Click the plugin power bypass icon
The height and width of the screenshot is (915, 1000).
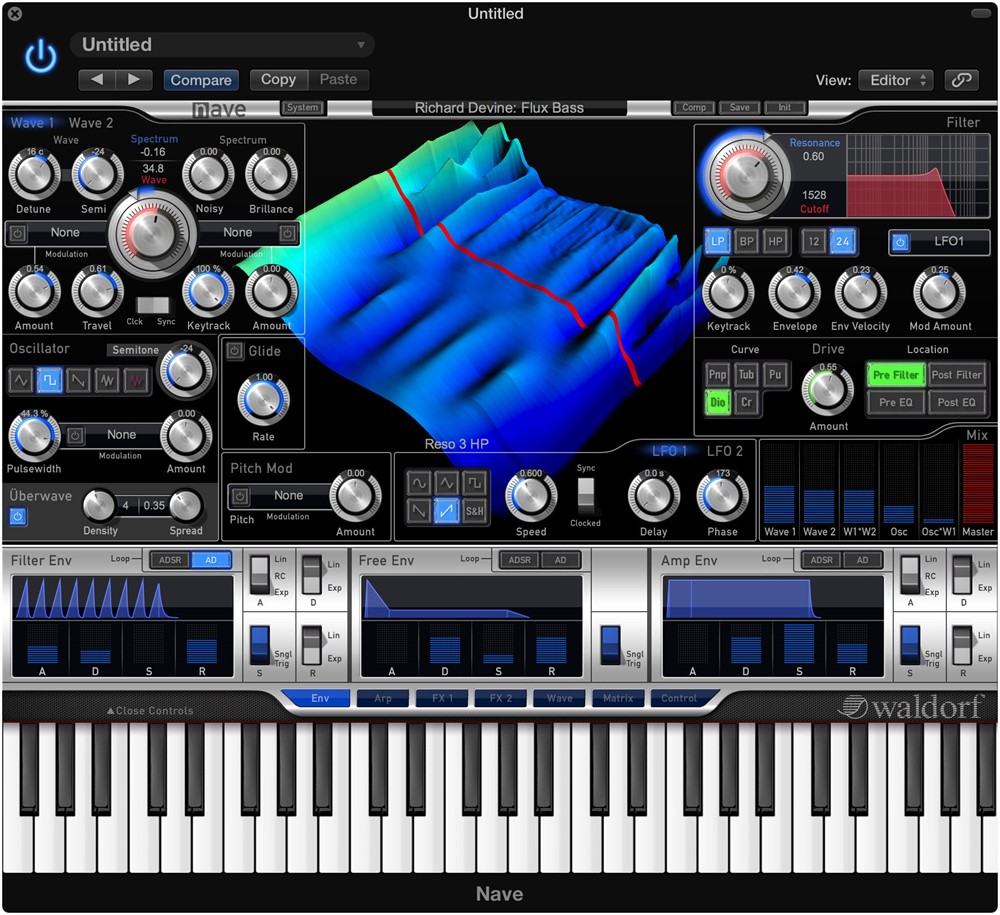[40, 57]
